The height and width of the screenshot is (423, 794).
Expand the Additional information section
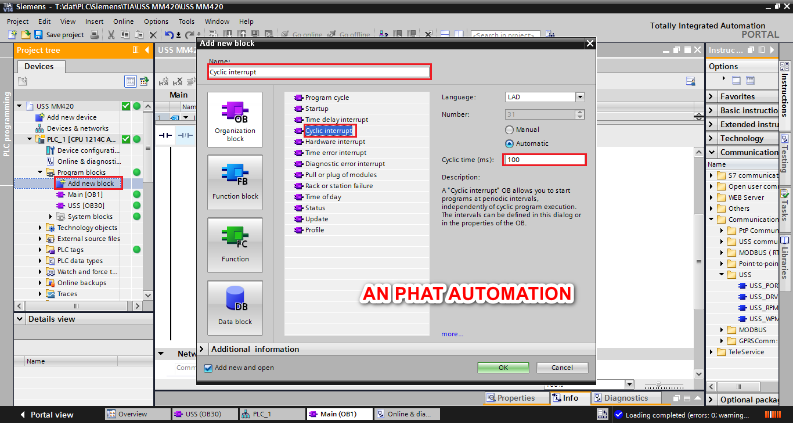click(x=205, y=349)
